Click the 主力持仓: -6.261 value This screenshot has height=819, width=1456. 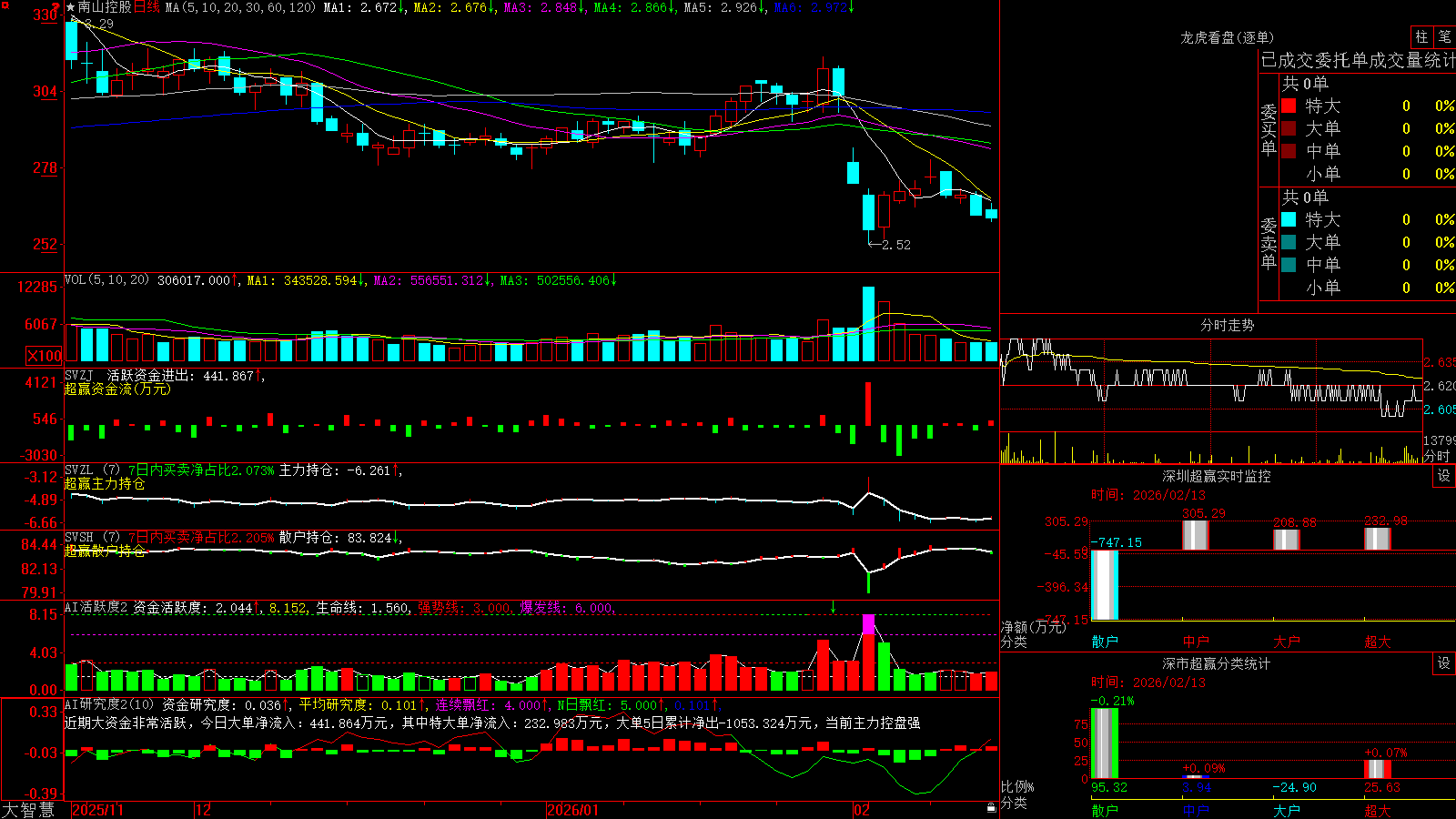click(339, 470)
